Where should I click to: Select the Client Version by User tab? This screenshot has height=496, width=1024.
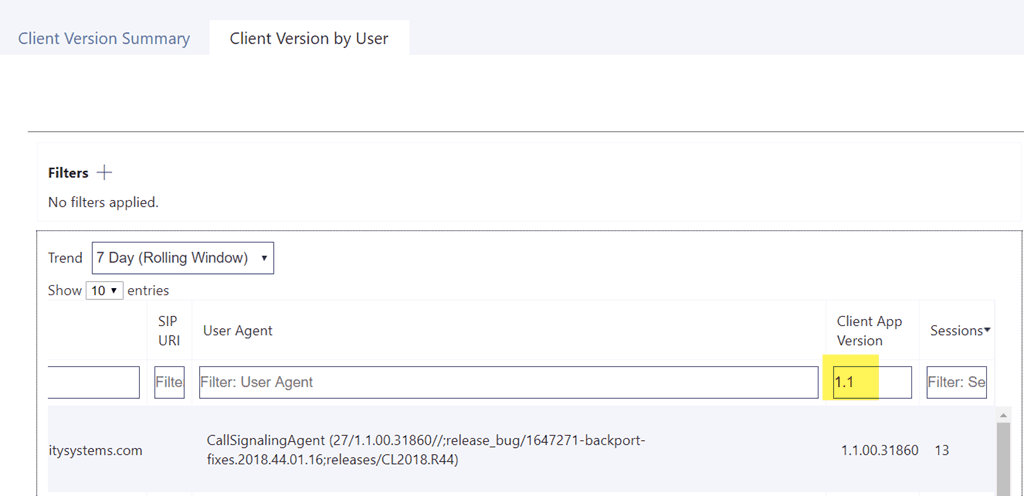[x=309, y=39]
